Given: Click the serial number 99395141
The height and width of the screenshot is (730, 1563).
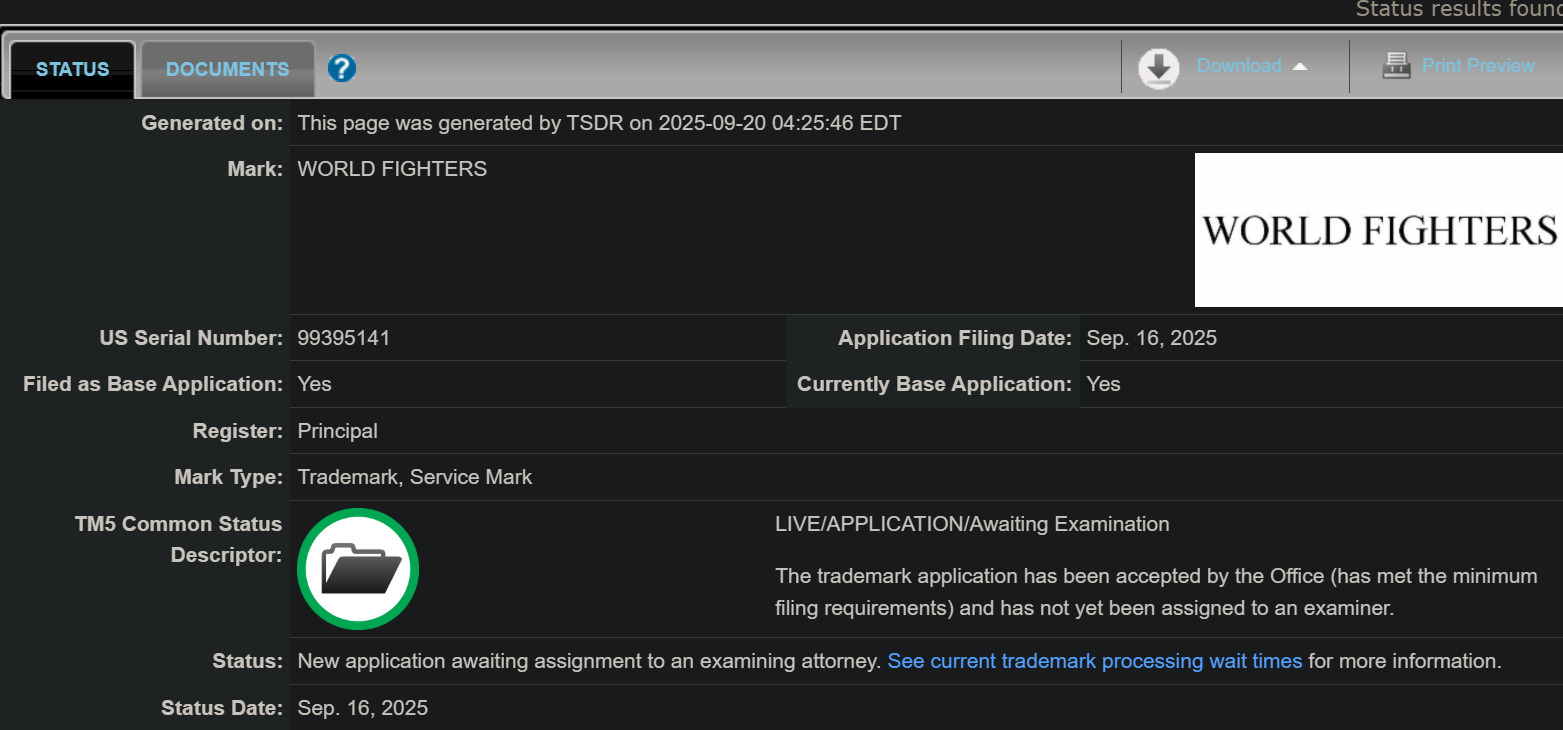Looking at the screenshot, I should (344, 338).
